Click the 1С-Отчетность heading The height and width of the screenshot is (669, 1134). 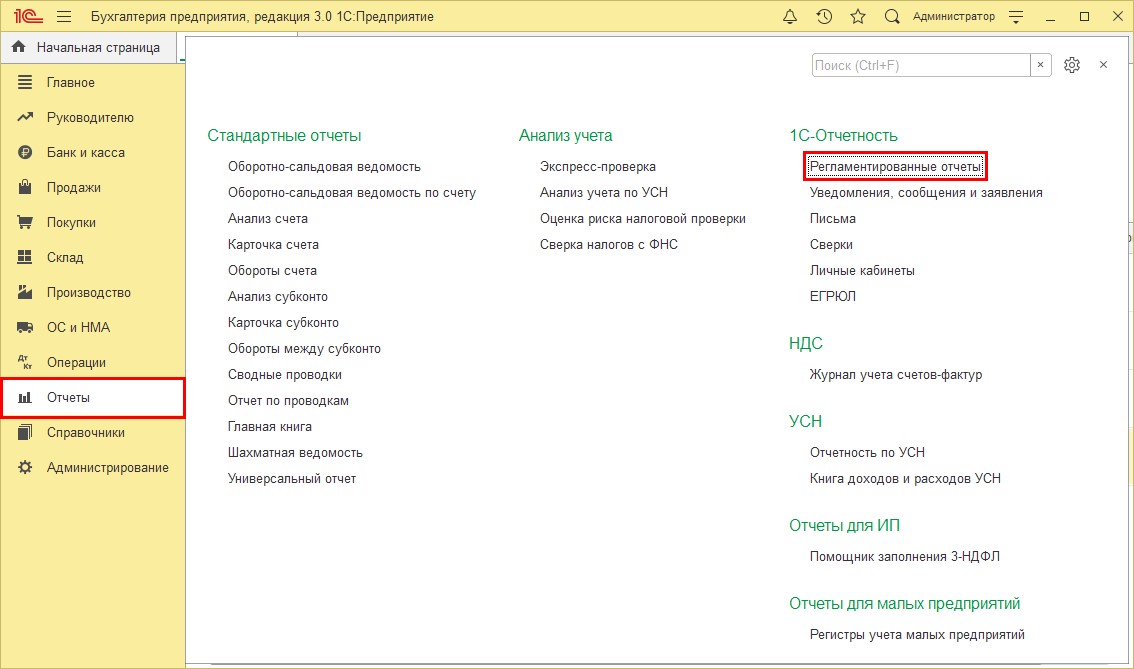[x=843, y=135]
